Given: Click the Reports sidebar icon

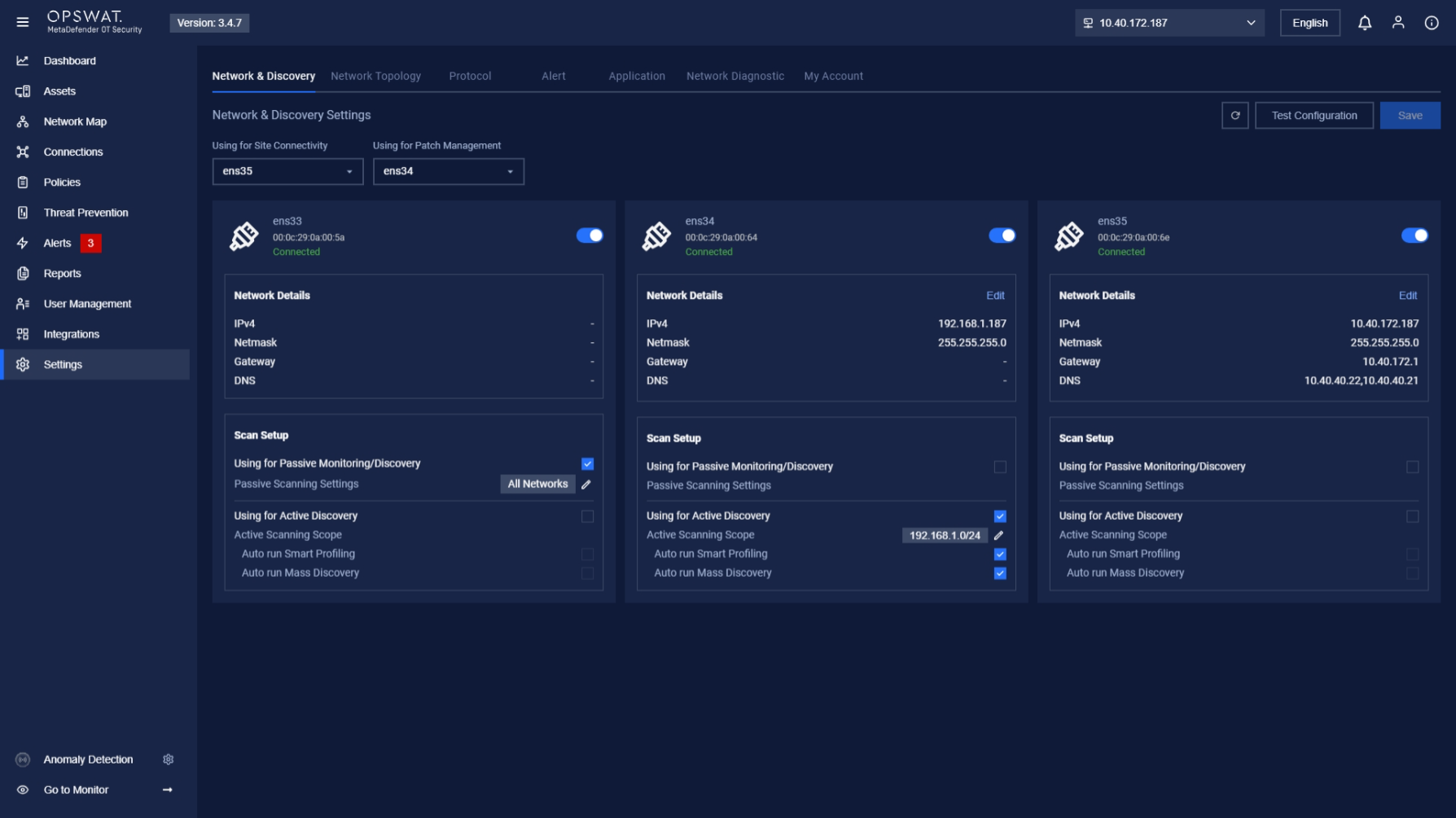Looking at the screenshot, I should tap(23, 274).
